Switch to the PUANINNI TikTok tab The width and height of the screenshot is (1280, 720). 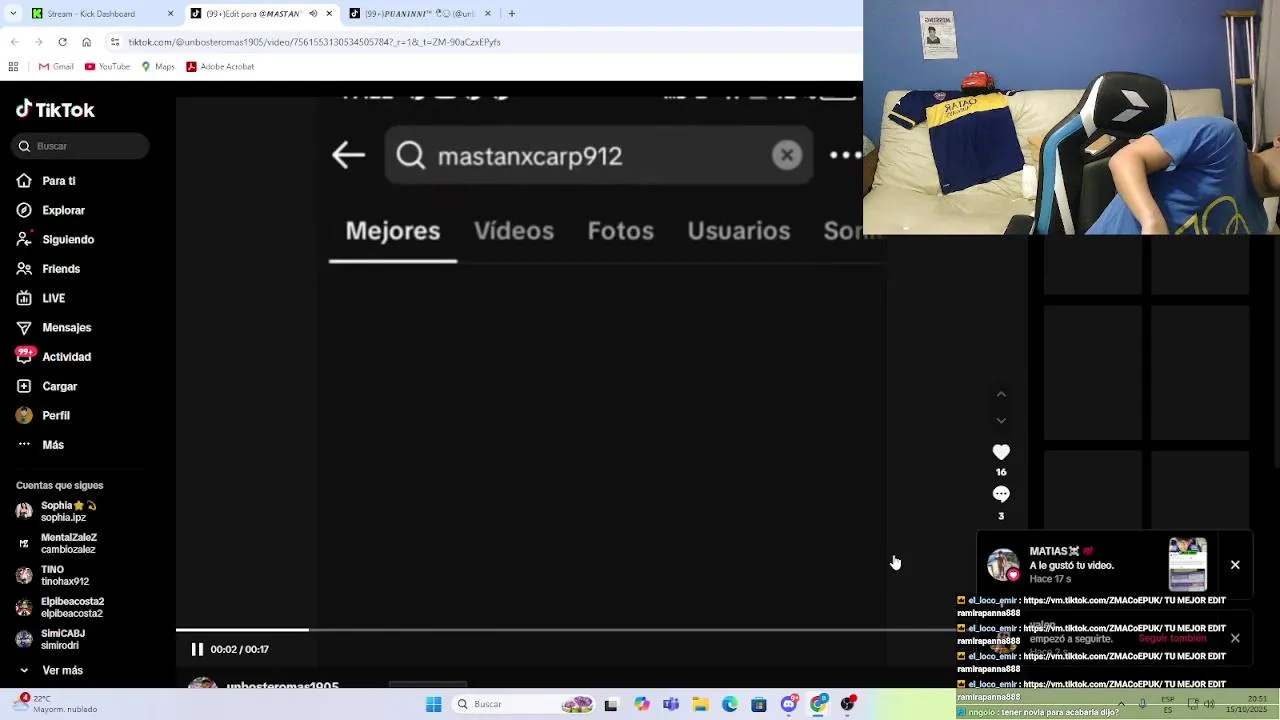pyautogui.click(x=420, y=14)
